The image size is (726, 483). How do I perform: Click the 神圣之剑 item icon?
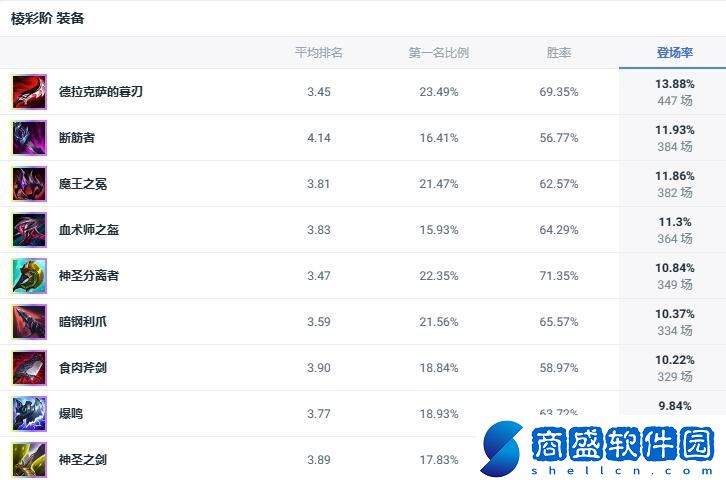29,460
